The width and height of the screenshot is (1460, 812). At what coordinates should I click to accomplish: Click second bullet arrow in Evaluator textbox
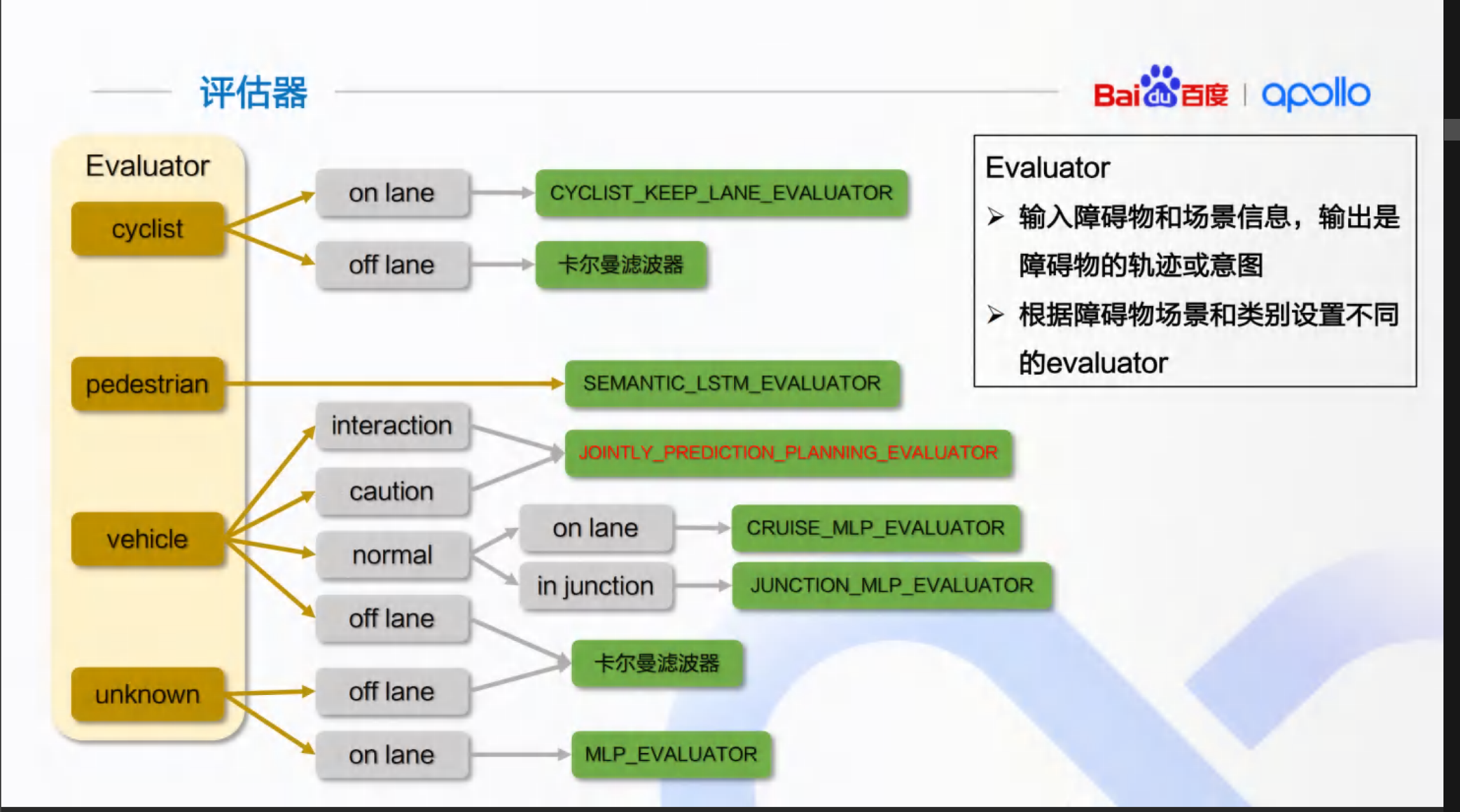(x=996, y=314)
